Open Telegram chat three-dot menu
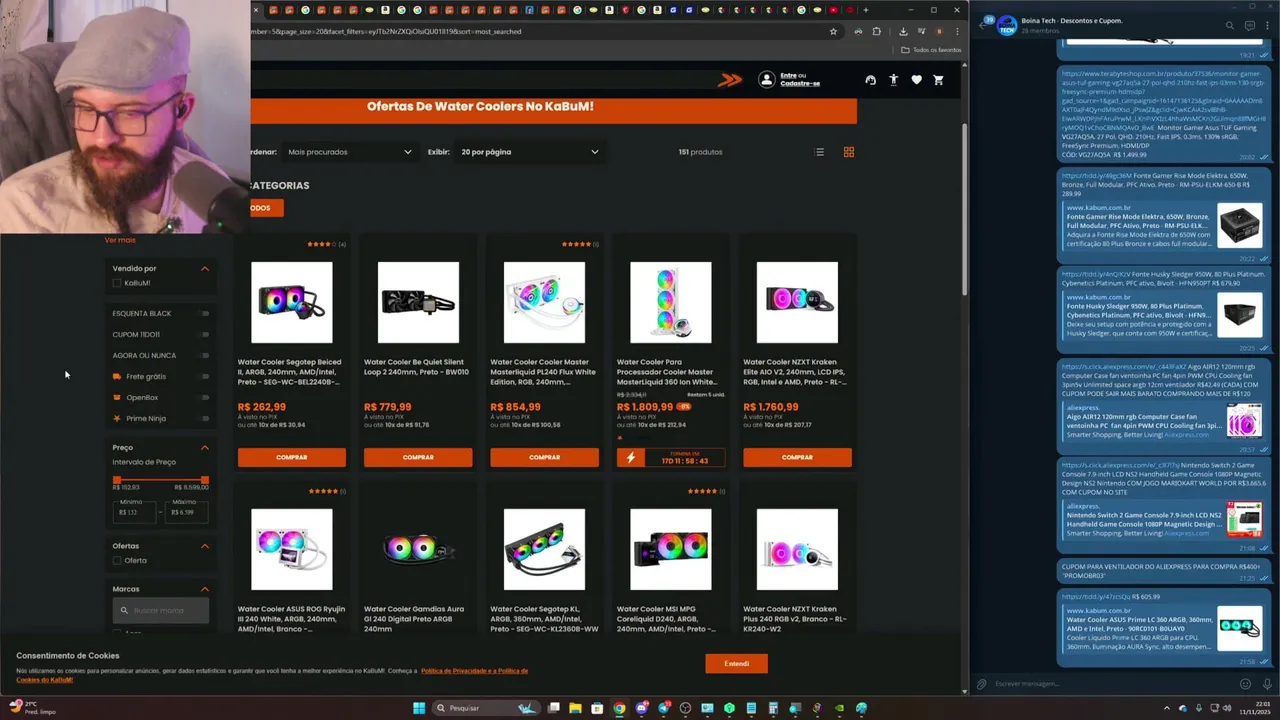 [x=1267, y=25]
